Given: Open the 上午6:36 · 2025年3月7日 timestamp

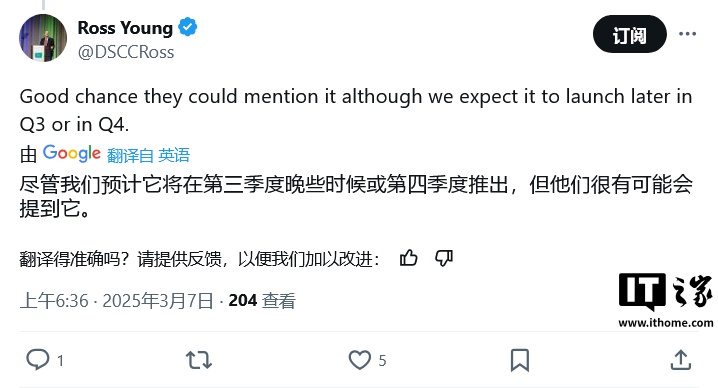Looking at the screenshot, I should [x=117, y=301].
